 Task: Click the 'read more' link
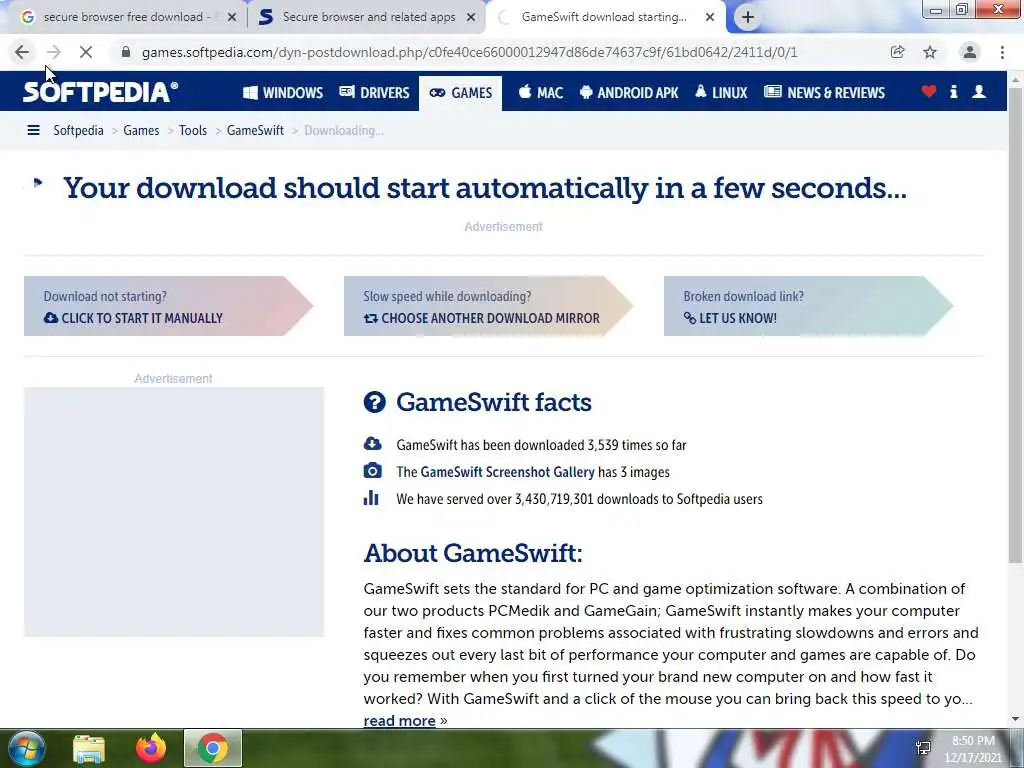point(400,720)
